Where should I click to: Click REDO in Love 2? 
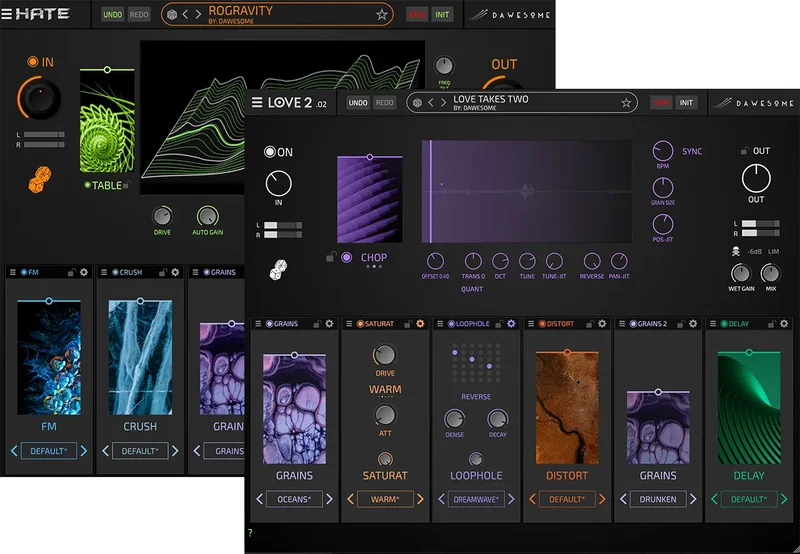(384, 103)
